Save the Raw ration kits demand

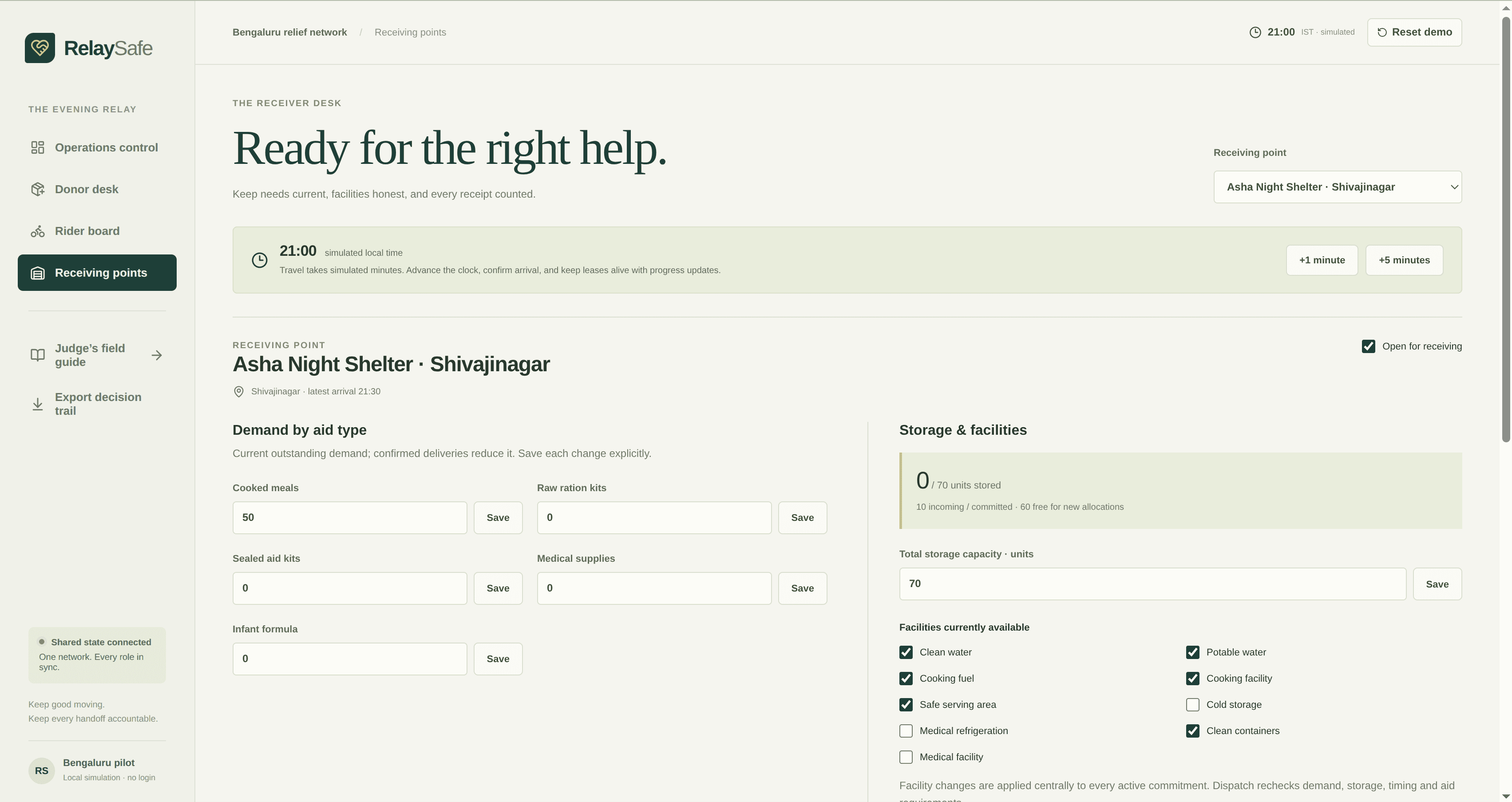point(802,518)
